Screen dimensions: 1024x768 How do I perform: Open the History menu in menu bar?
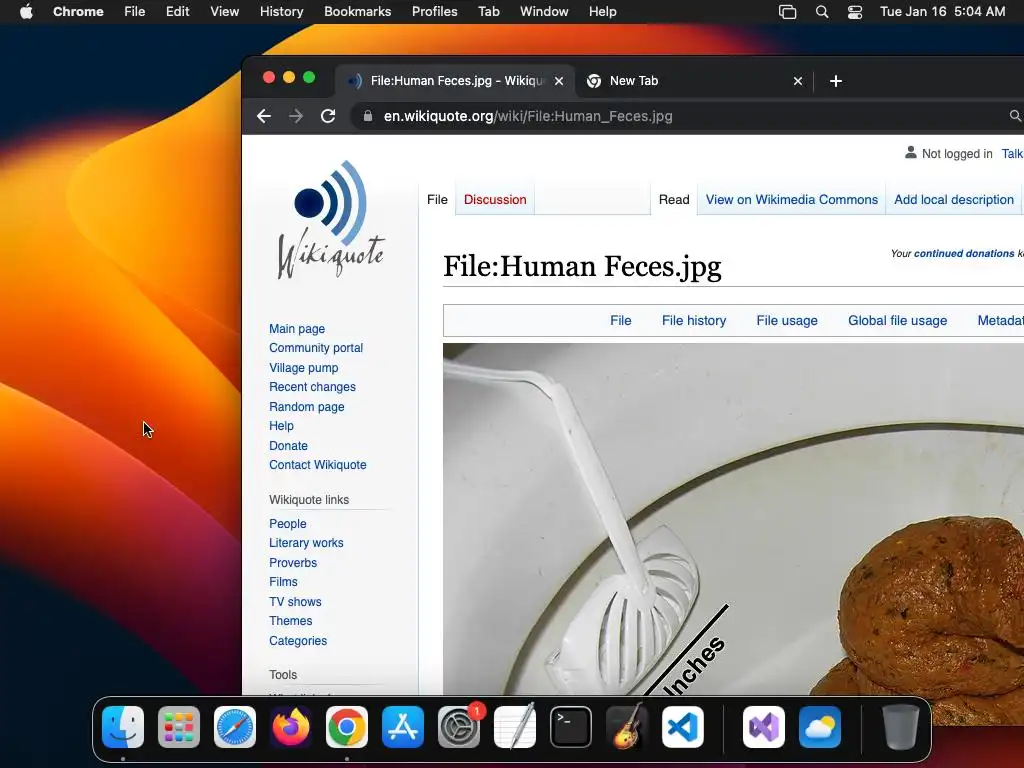pos(281,12)
